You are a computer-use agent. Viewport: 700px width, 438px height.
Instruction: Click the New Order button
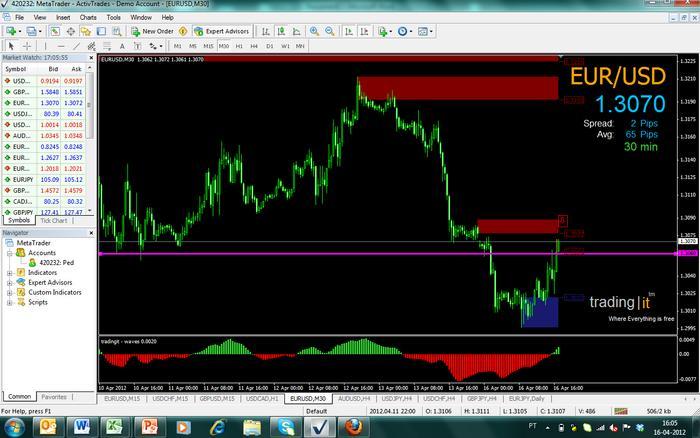(152, 31)
